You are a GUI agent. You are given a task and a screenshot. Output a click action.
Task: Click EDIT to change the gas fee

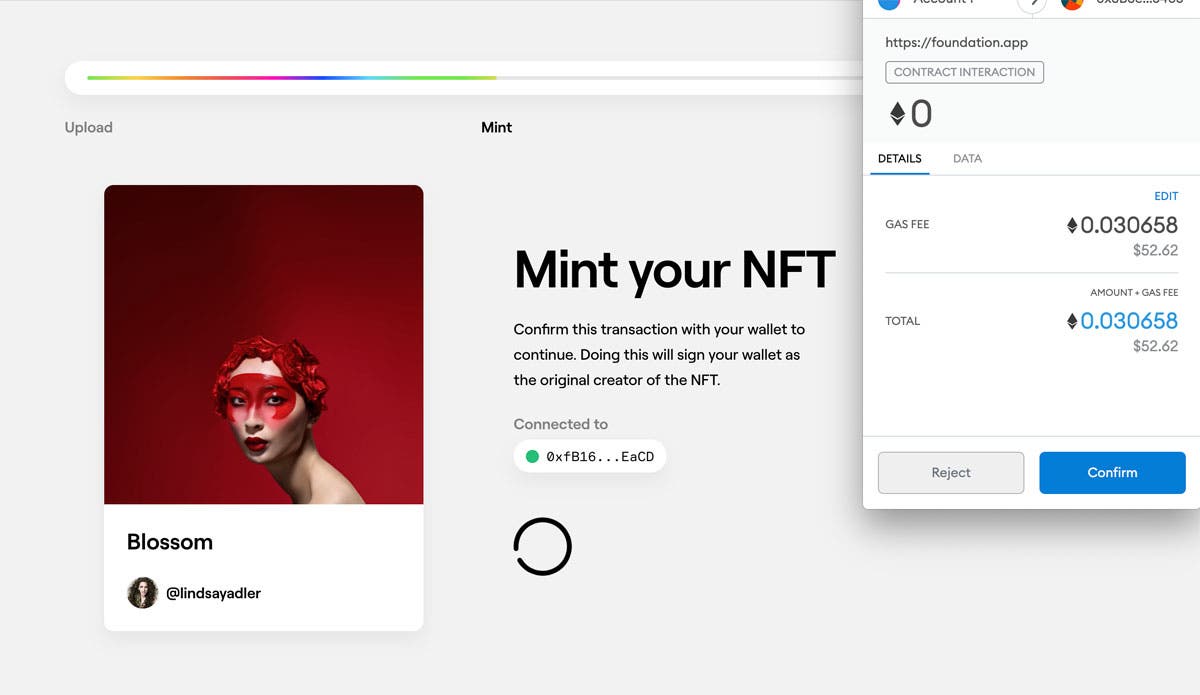pyautogui.click(x=1166, y=196)
